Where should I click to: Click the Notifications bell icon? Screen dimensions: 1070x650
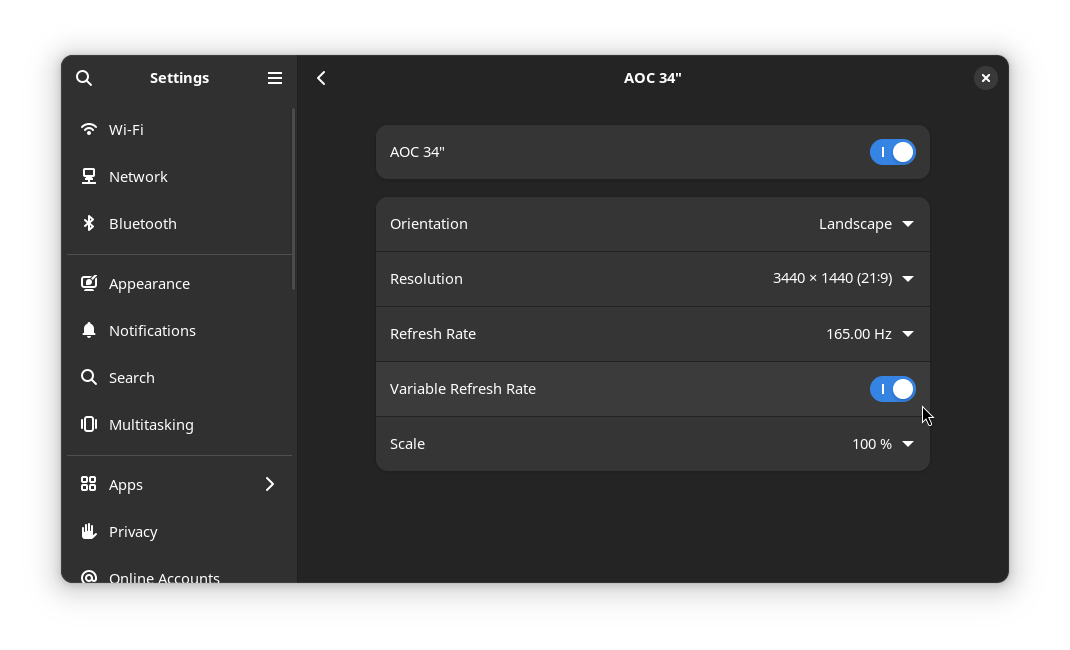click(89, 331)
